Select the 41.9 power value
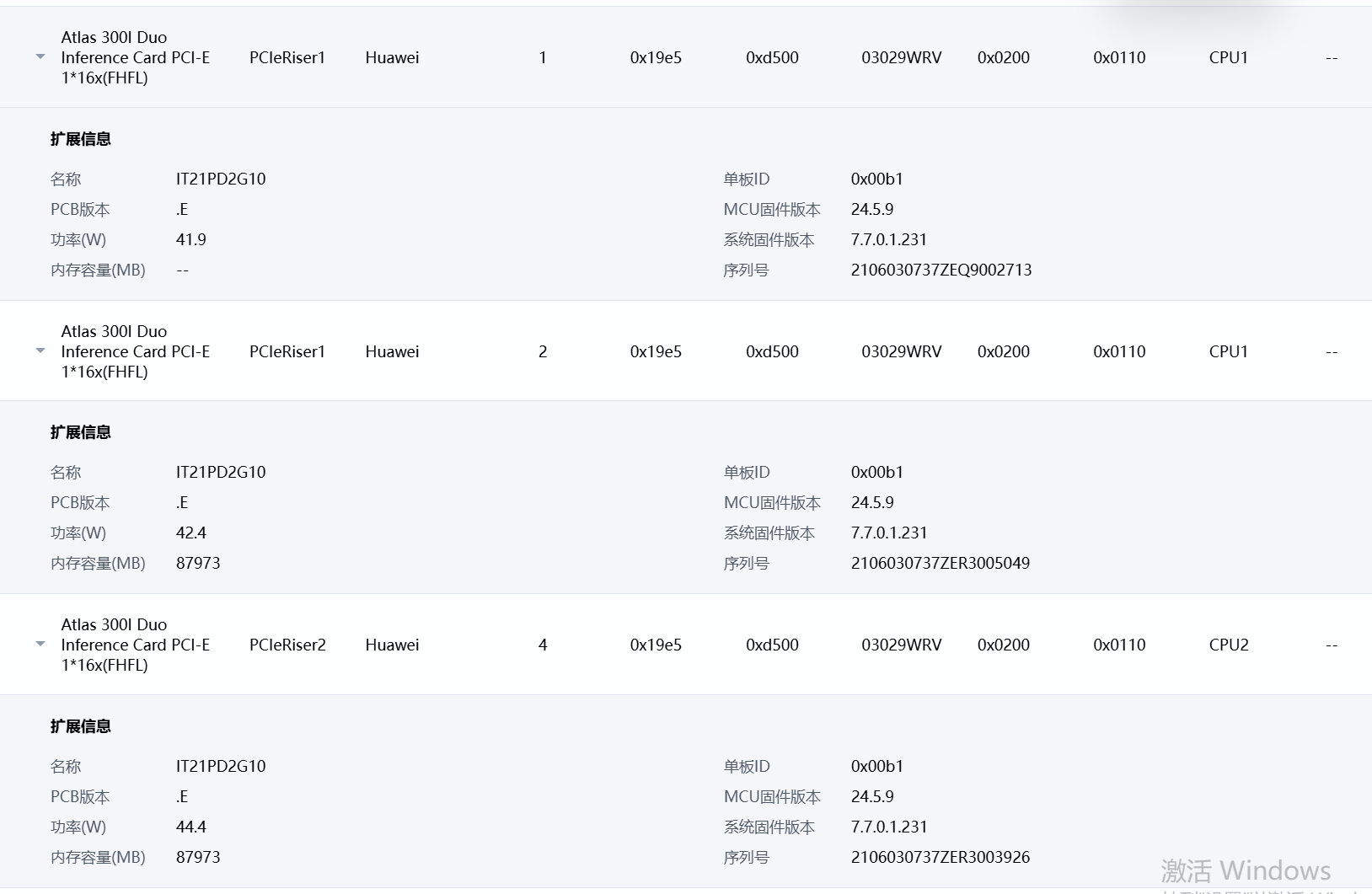 [x=191, y=239]
